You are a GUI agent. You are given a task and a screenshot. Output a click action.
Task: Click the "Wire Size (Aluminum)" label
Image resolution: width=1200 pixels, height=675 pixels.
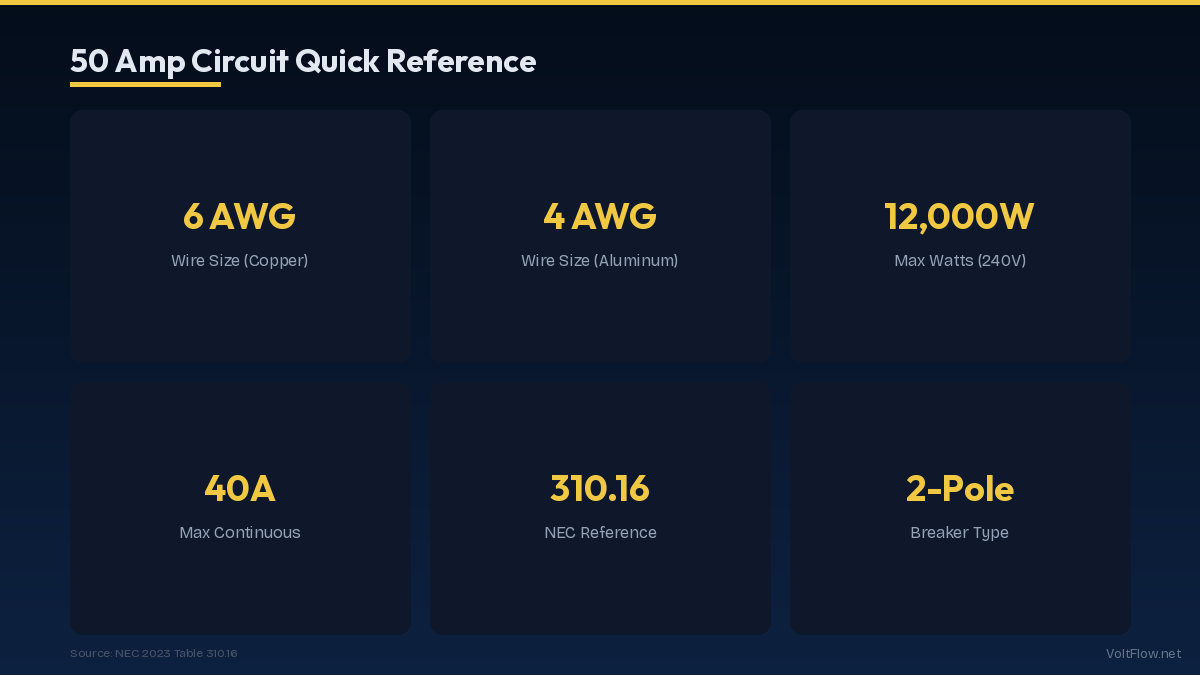(x=600, y=261)
